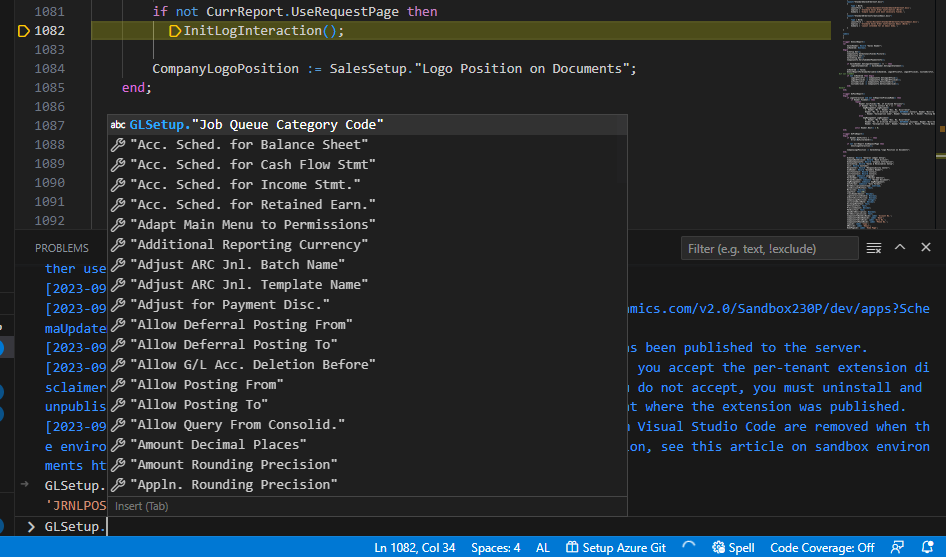
Task: Select "Acc. Sched. for Cash Flow Stmt" suggestion
Action: (x=367, y=165)
